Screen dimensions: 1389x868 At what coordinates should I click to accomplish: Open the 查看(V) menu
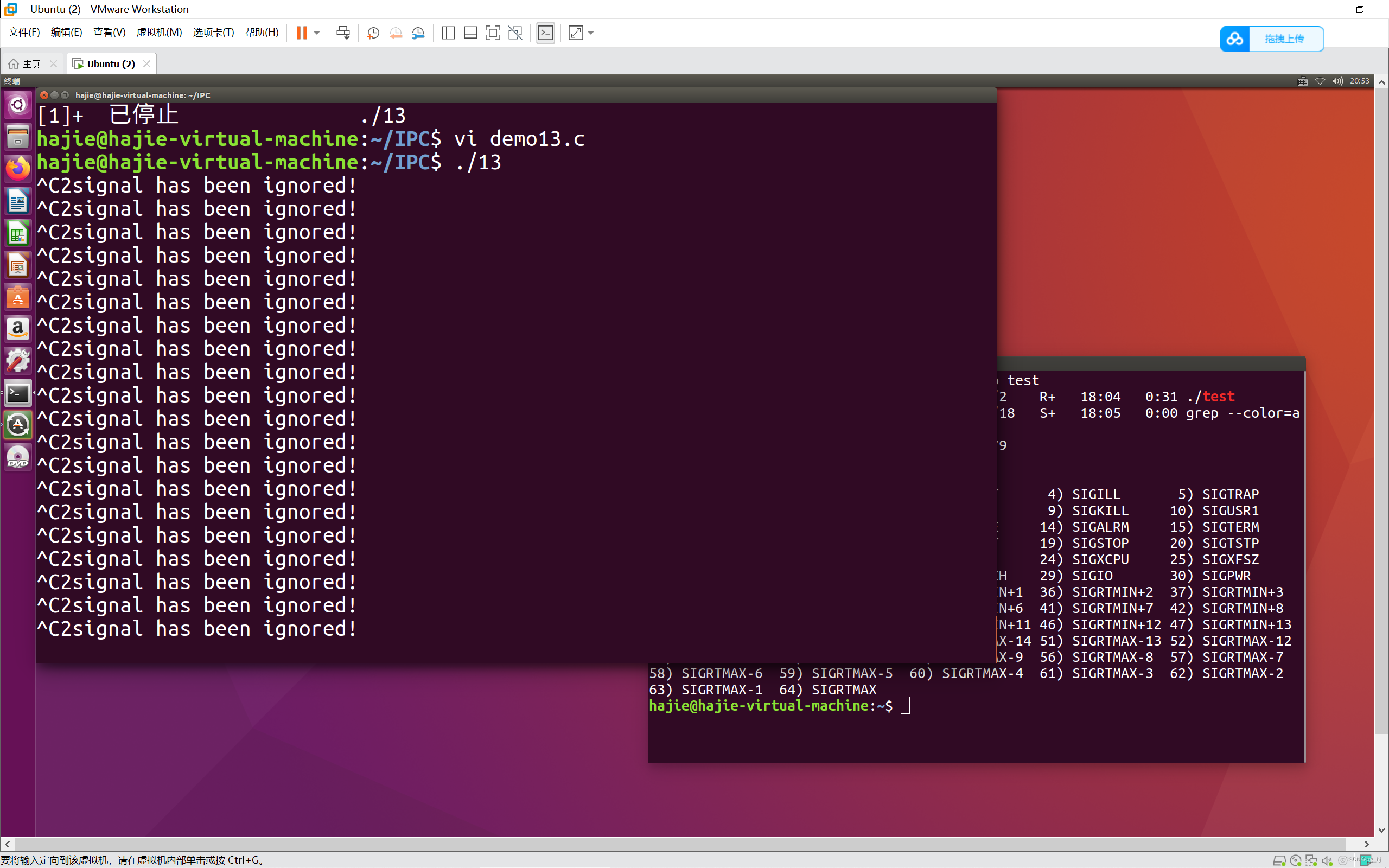point(109,33)
